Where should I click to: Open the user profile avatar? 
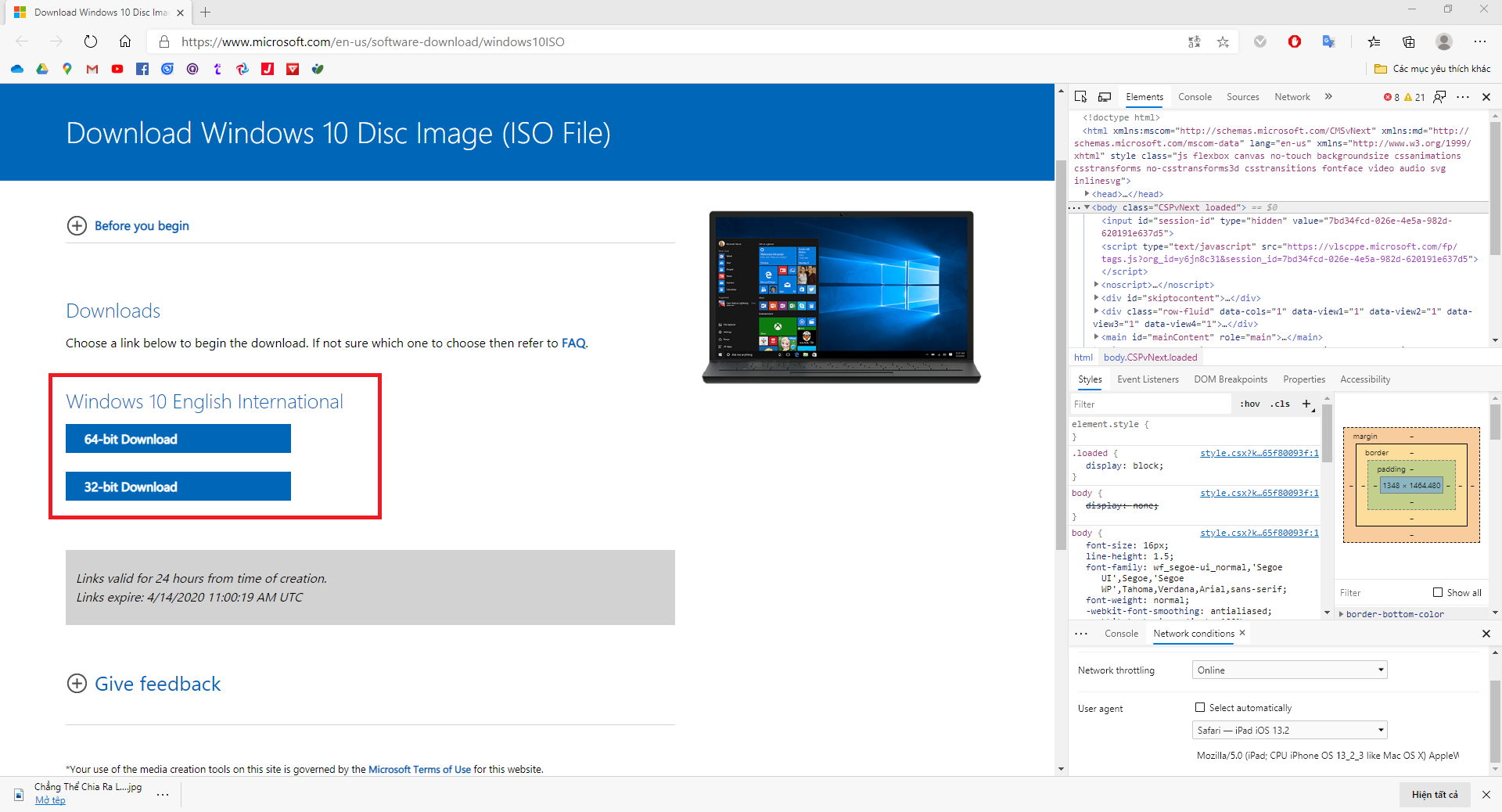pyautogui.click(x=1444, y=41)
